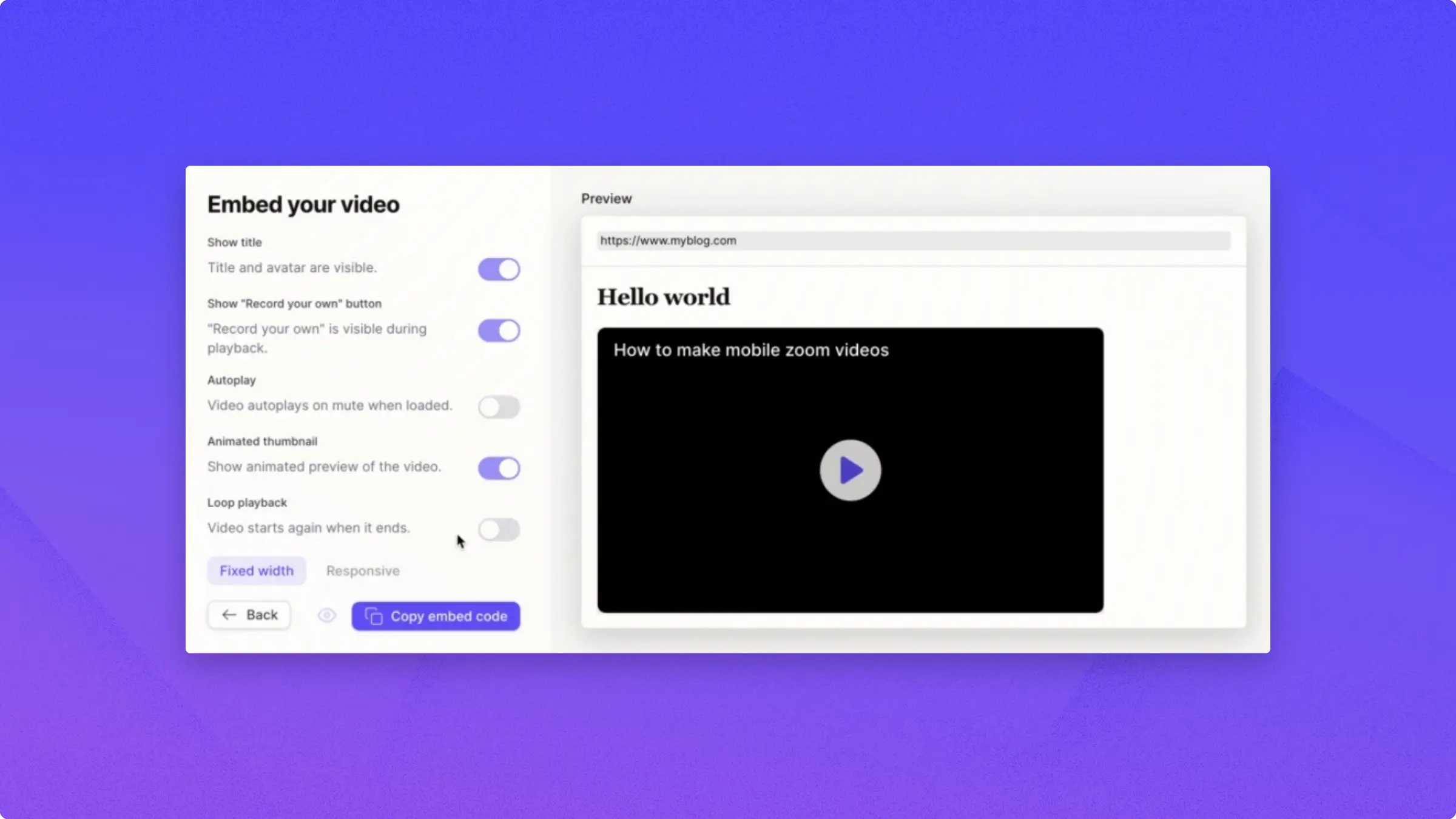Turn off "Record your own" button toggle
This screenshot has height=819, width=1456.
tap(499, 331)
